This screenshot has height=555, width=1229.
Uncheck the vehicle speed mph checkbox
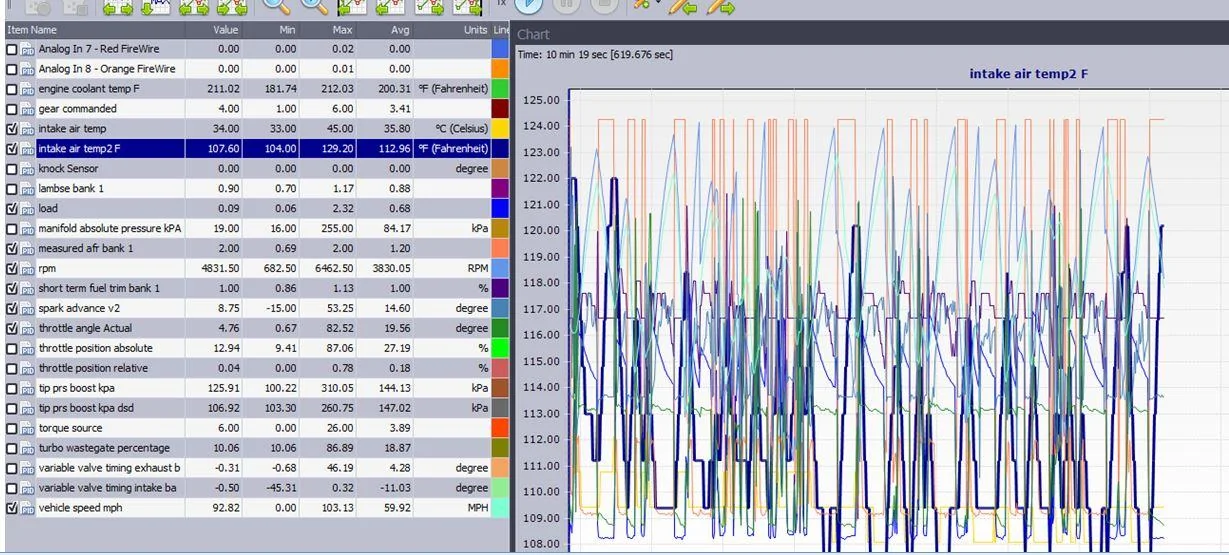pyautogui.click(x=12, y=509)
